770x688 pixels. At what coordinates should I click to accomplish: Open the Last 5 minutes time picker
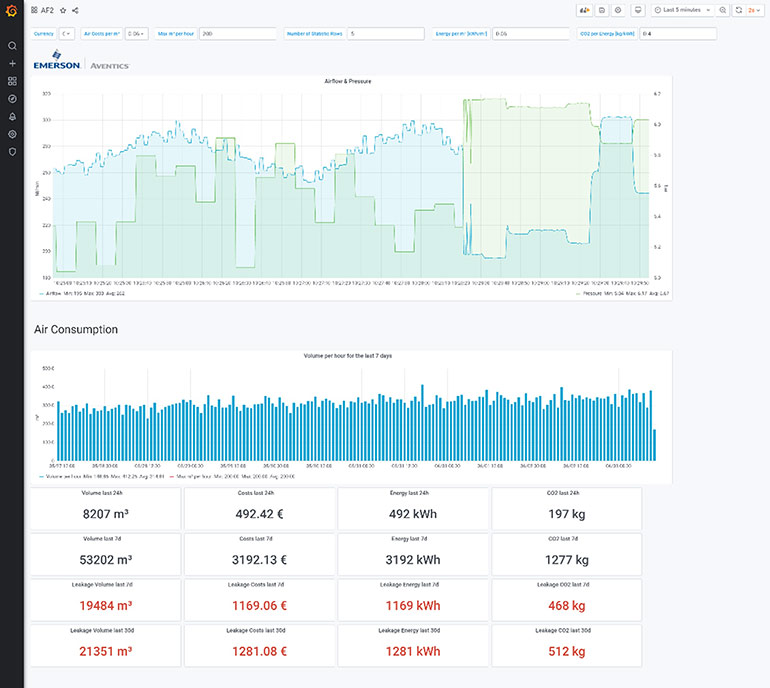coord(683,10)
